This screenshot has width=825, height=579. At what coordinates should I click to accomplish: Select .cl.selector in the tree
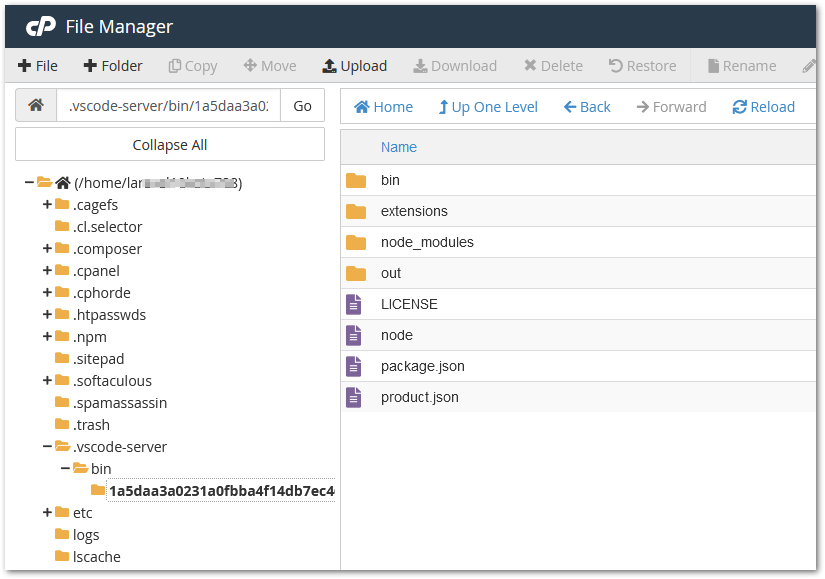(x=107, y=227)
